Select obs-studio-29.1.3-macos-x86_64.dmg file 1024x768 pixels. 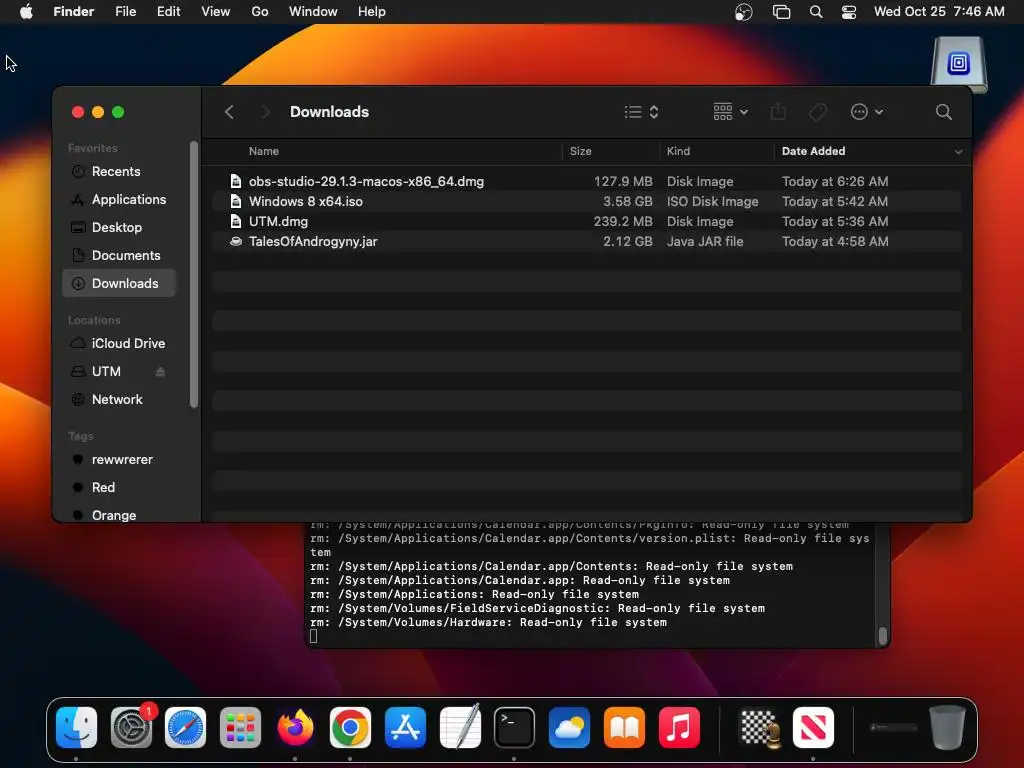tap(586, 182)
